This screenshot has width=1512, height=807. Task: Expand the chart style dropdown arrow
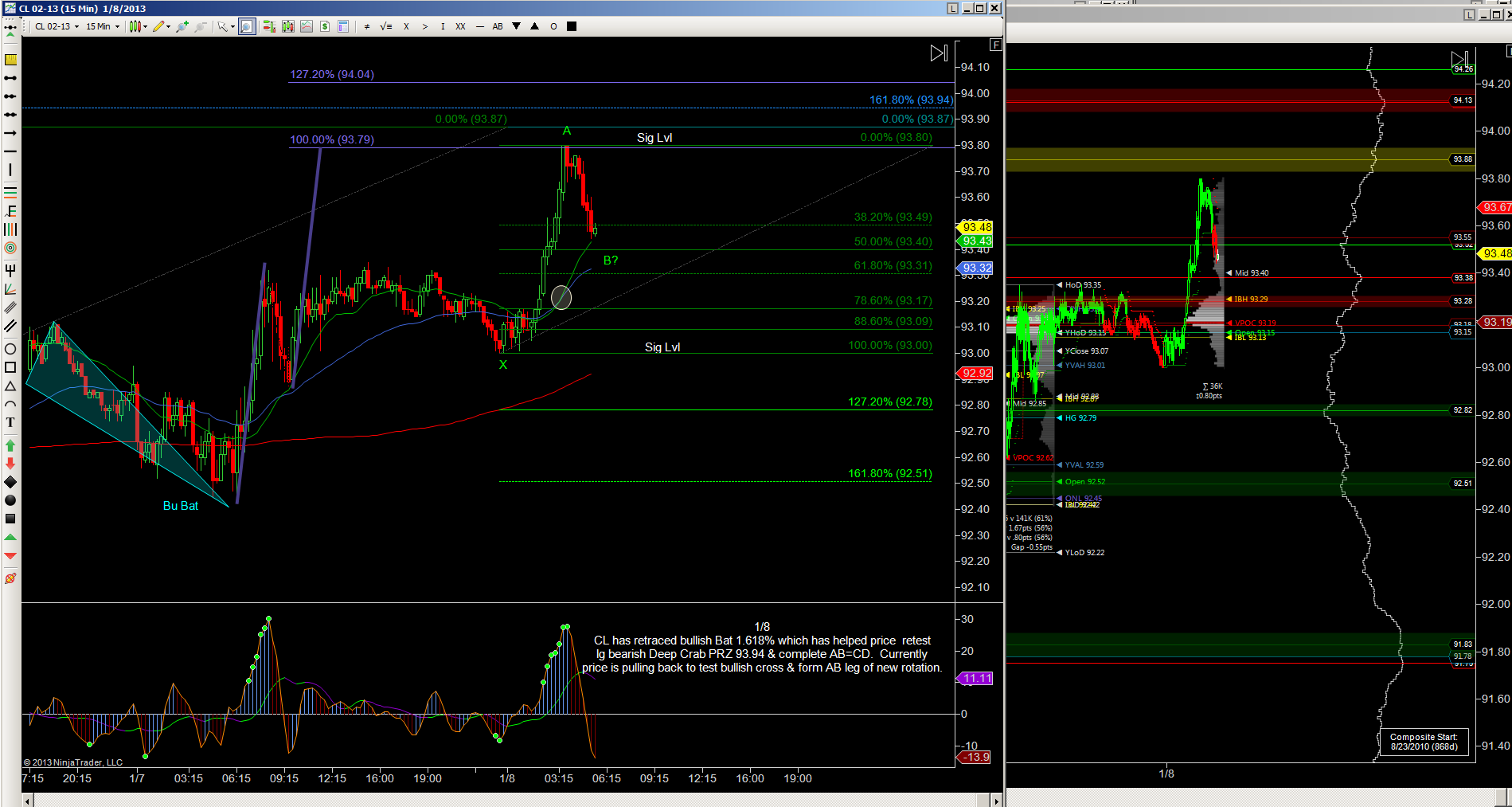146,26
